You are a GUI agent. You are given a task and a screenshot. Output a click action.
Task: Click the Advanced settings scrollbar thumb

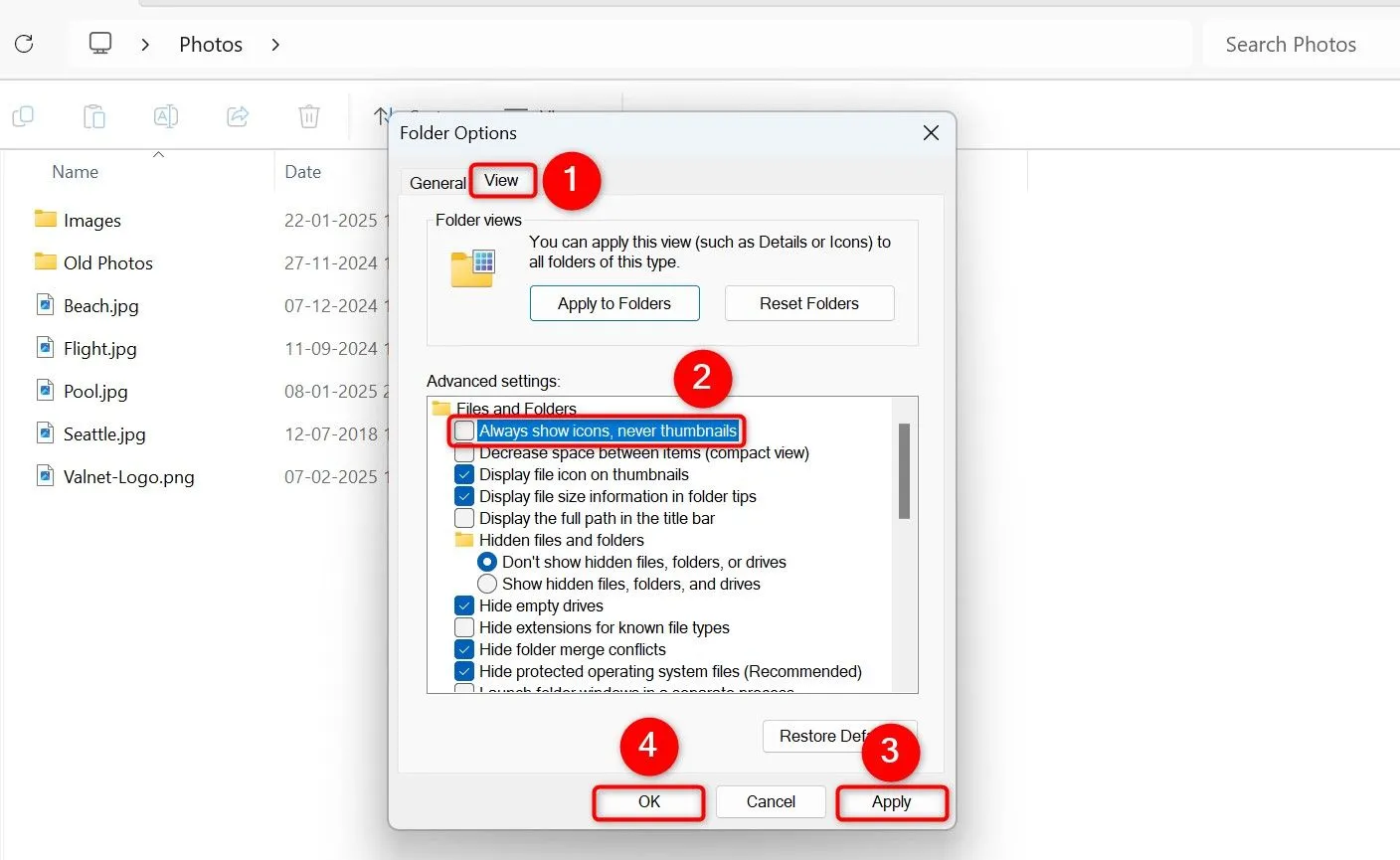pyautogui.click(x=904, y=470)
